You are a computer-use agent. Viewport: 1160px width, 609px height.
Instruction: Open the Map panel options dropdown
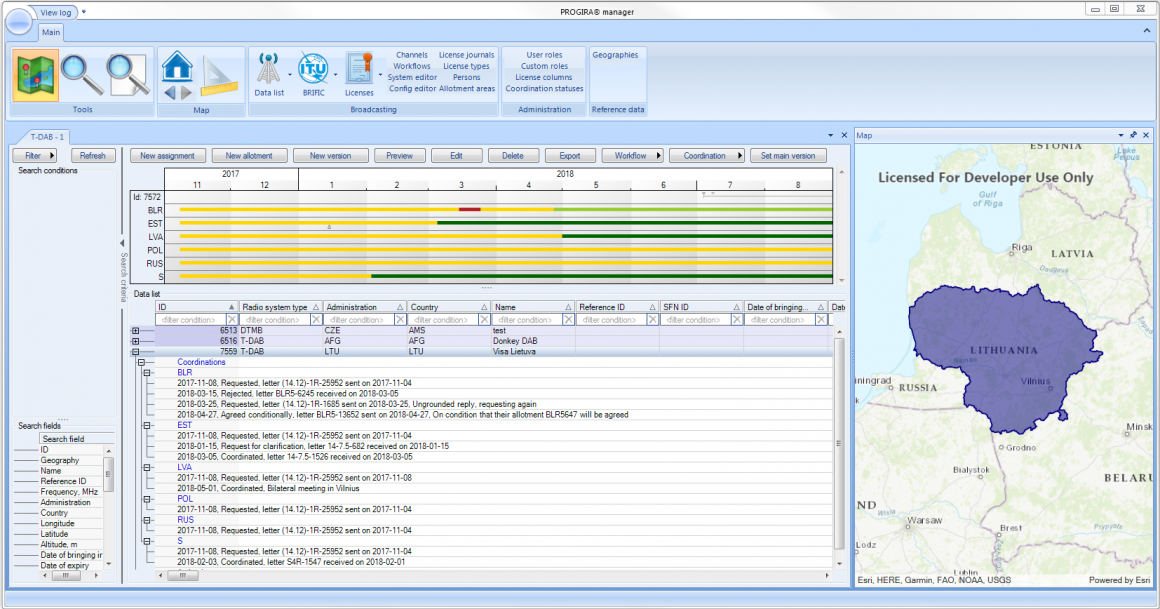click(x=1121, y=135)
